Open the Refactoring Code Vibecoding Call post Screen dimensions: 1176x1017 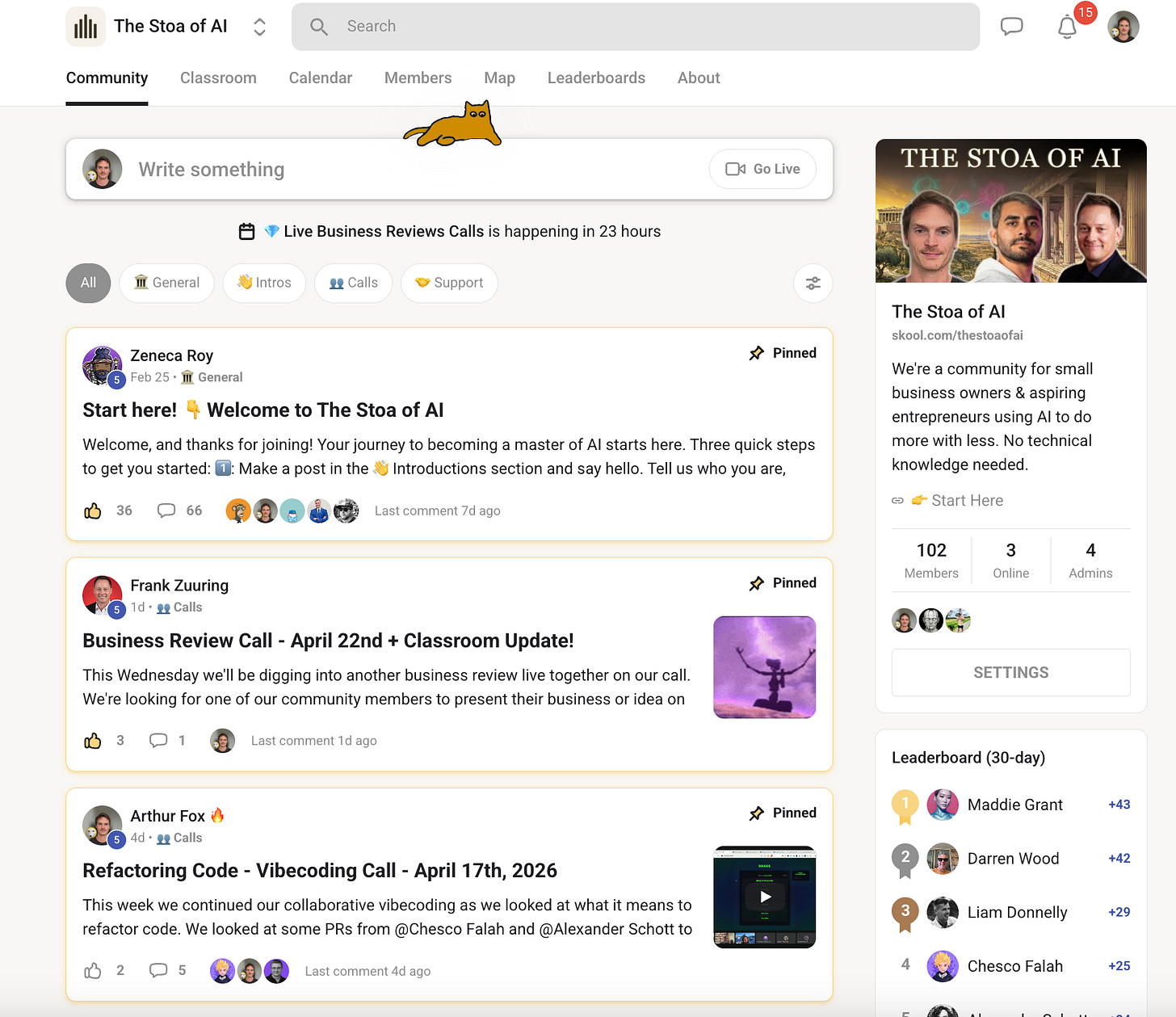tap(320, 871)
